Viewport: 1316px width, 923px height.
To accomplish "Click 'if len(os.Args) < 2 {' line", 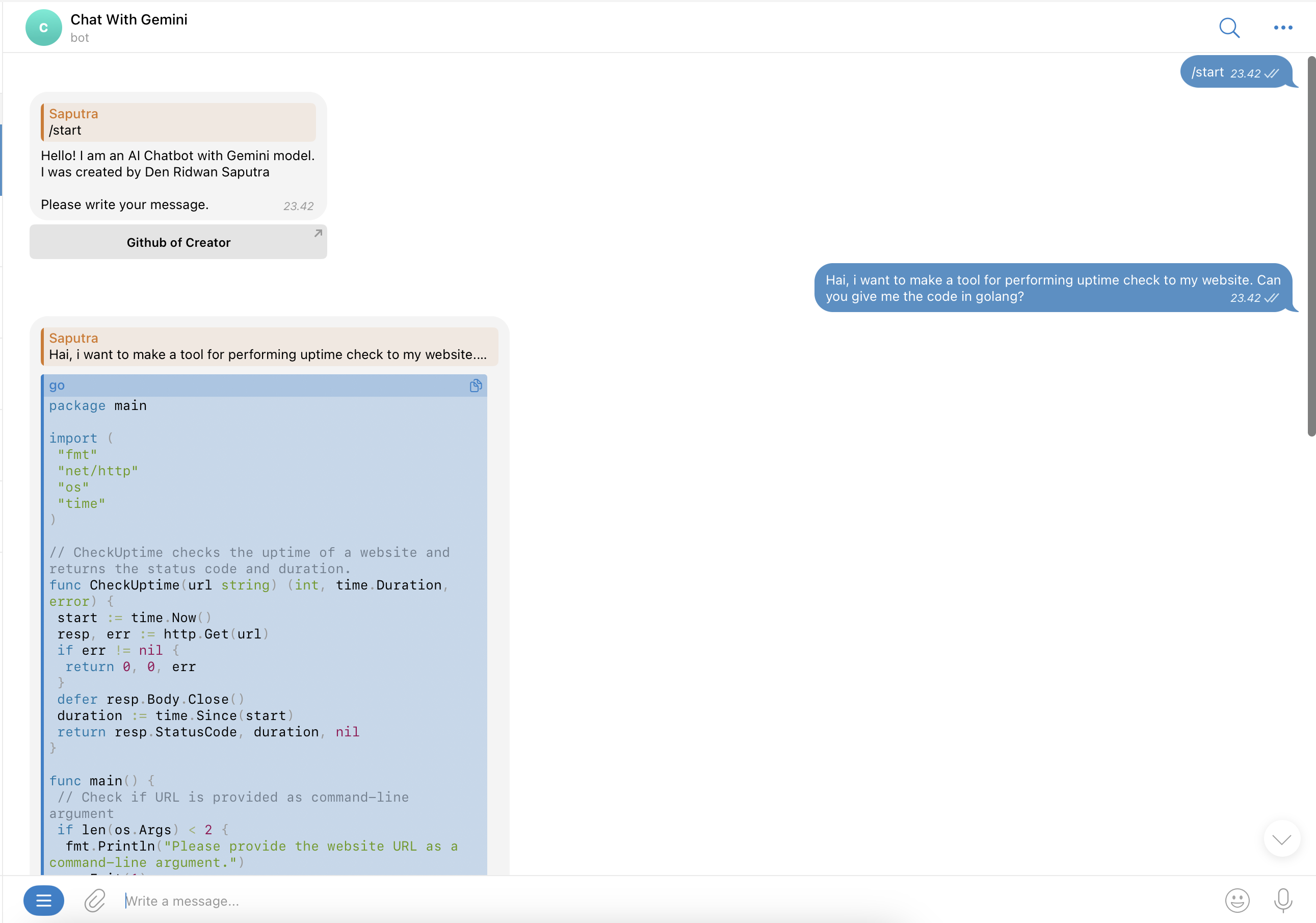I will tap(143, 830).
